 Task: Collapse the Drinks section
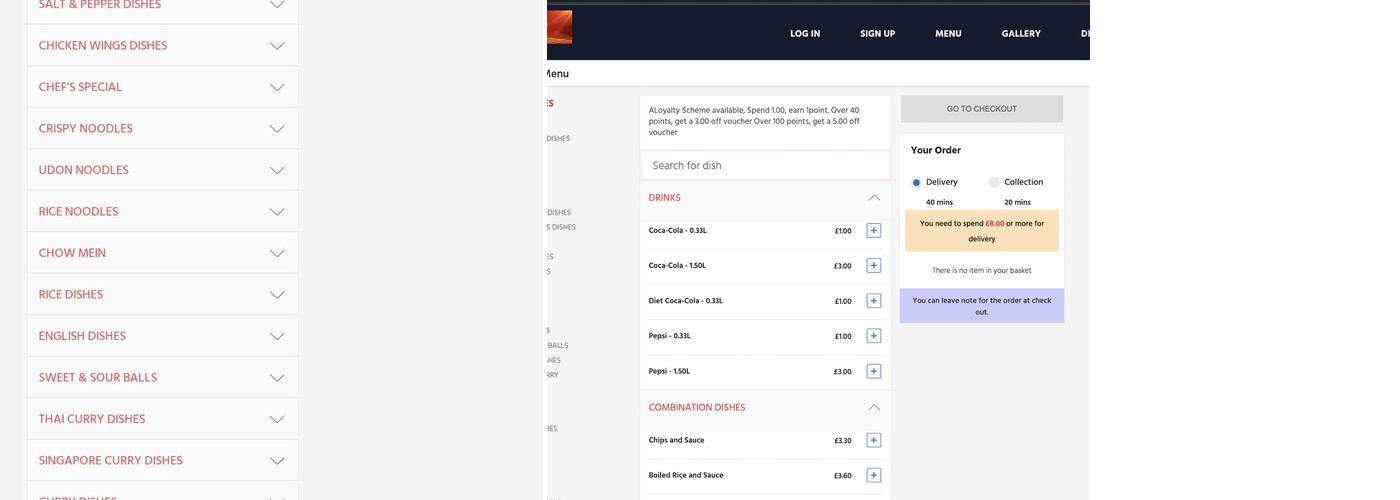pyautogui.click(x=873, y=198)
